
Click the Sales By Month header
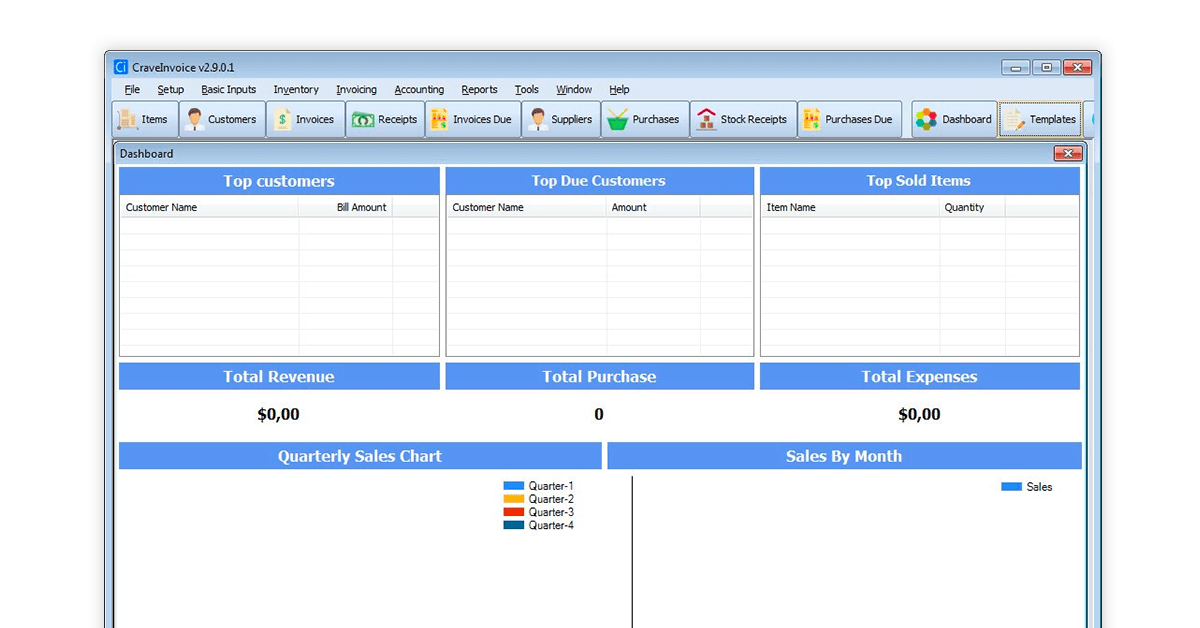844,456
